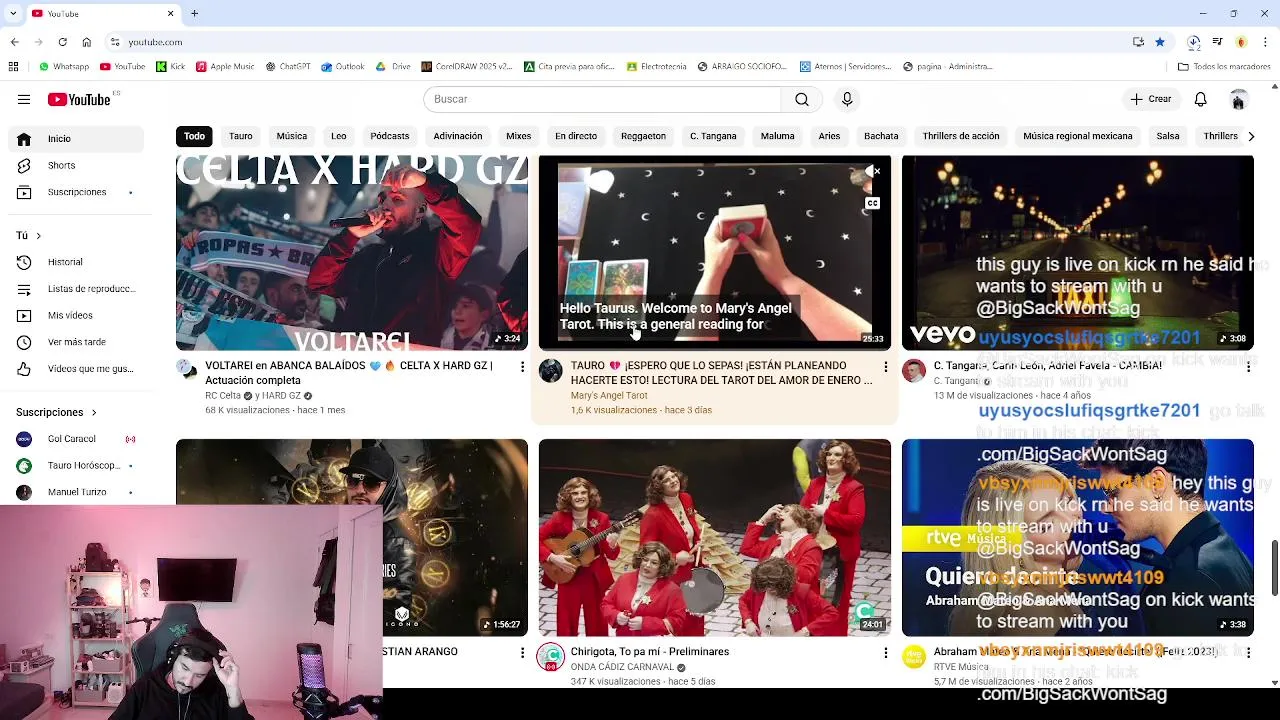
Task: Select the C. Tangana filter chip
Action: click(x=713, y=136)
